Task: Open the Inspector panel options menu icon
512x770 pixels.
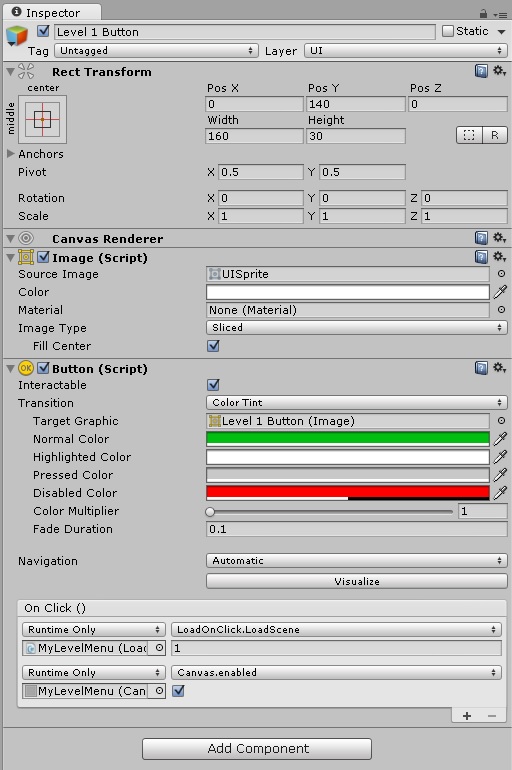Action: [x=500, y=15]
